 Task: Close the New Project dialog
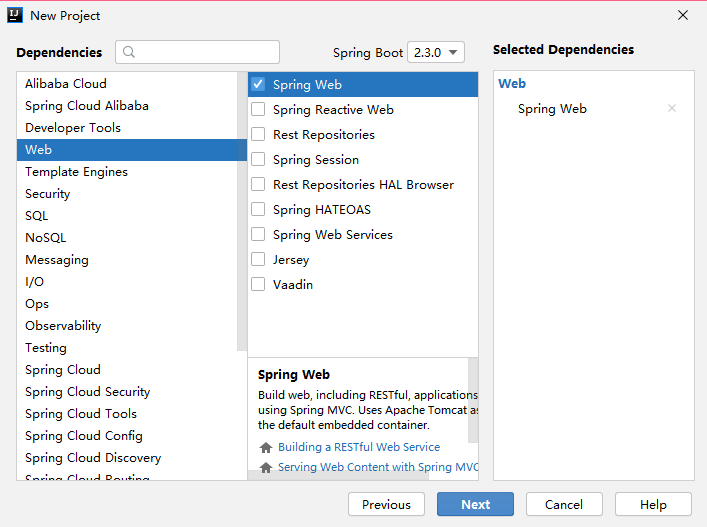pos(683,15)
